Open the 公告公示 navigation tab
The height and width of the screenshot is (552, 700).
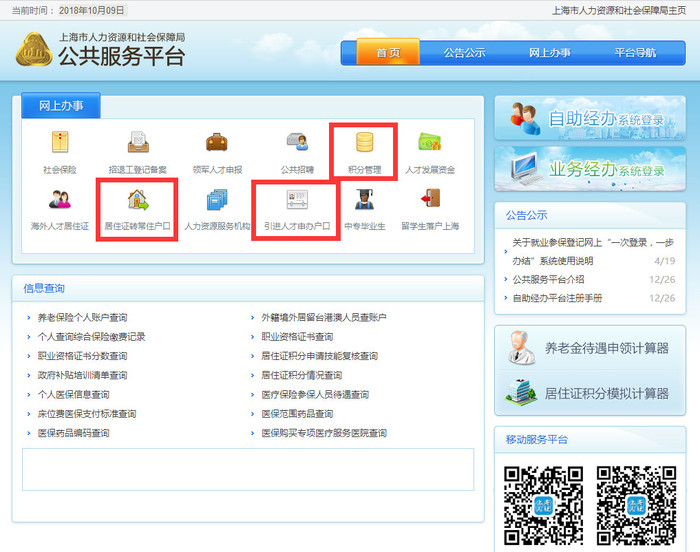click(x=464, y=53)
